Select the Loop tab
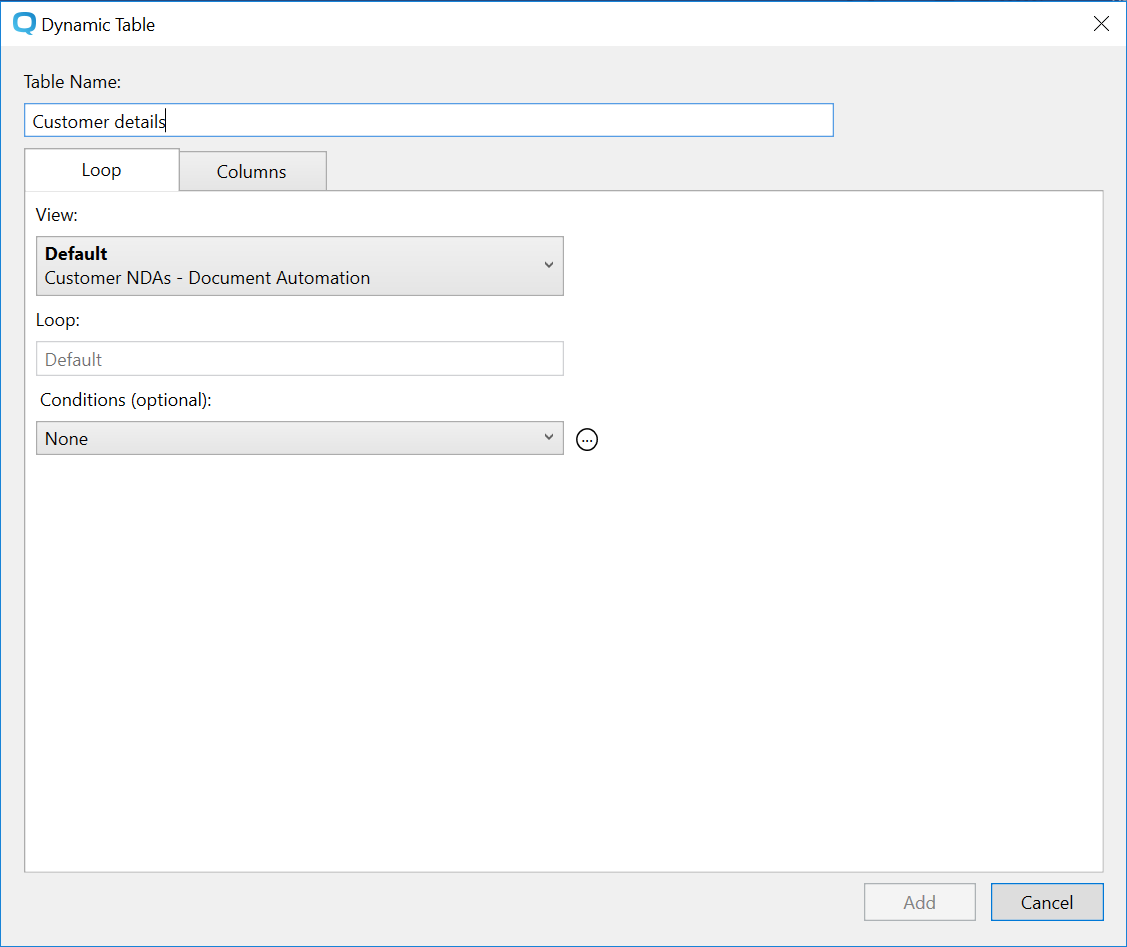The image size is (1127, 947). click(101, 170)
